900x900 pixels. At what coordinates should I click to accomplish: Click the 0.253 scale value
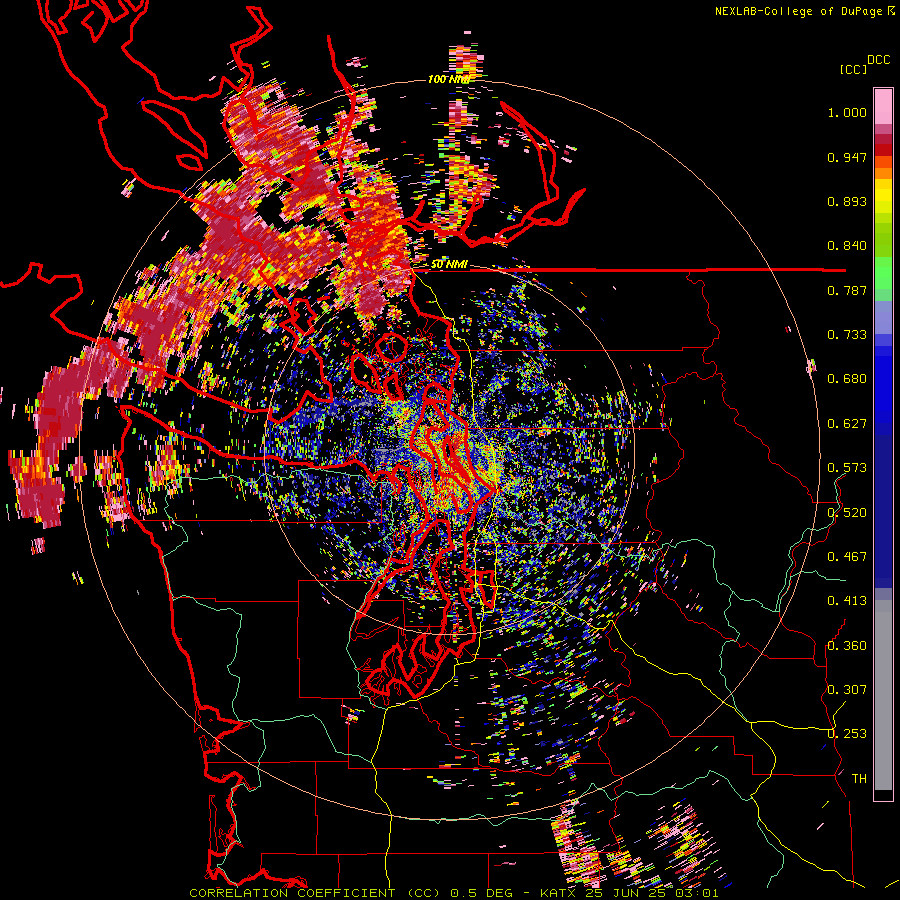coord(847,734)
